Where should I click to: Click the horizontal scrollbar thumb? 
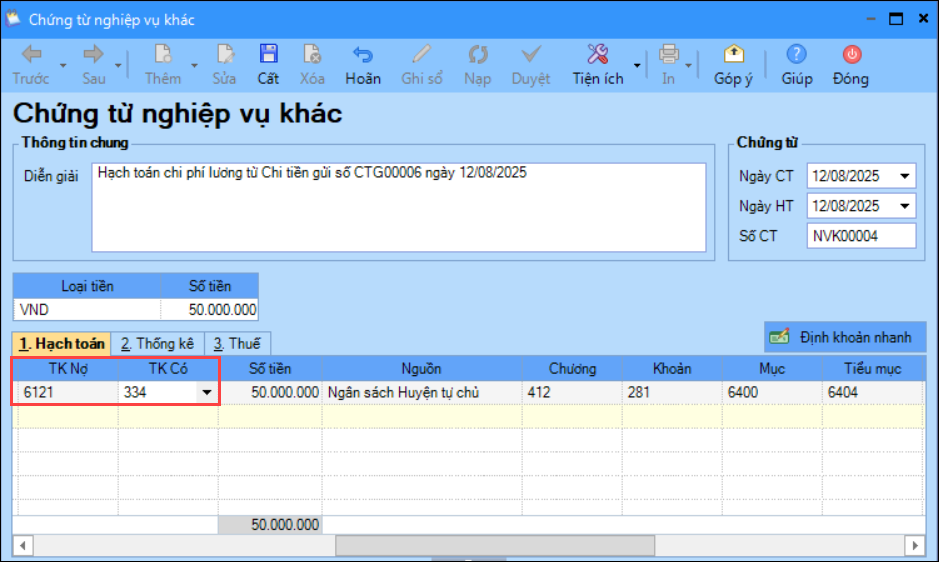(x=495, y=546)
